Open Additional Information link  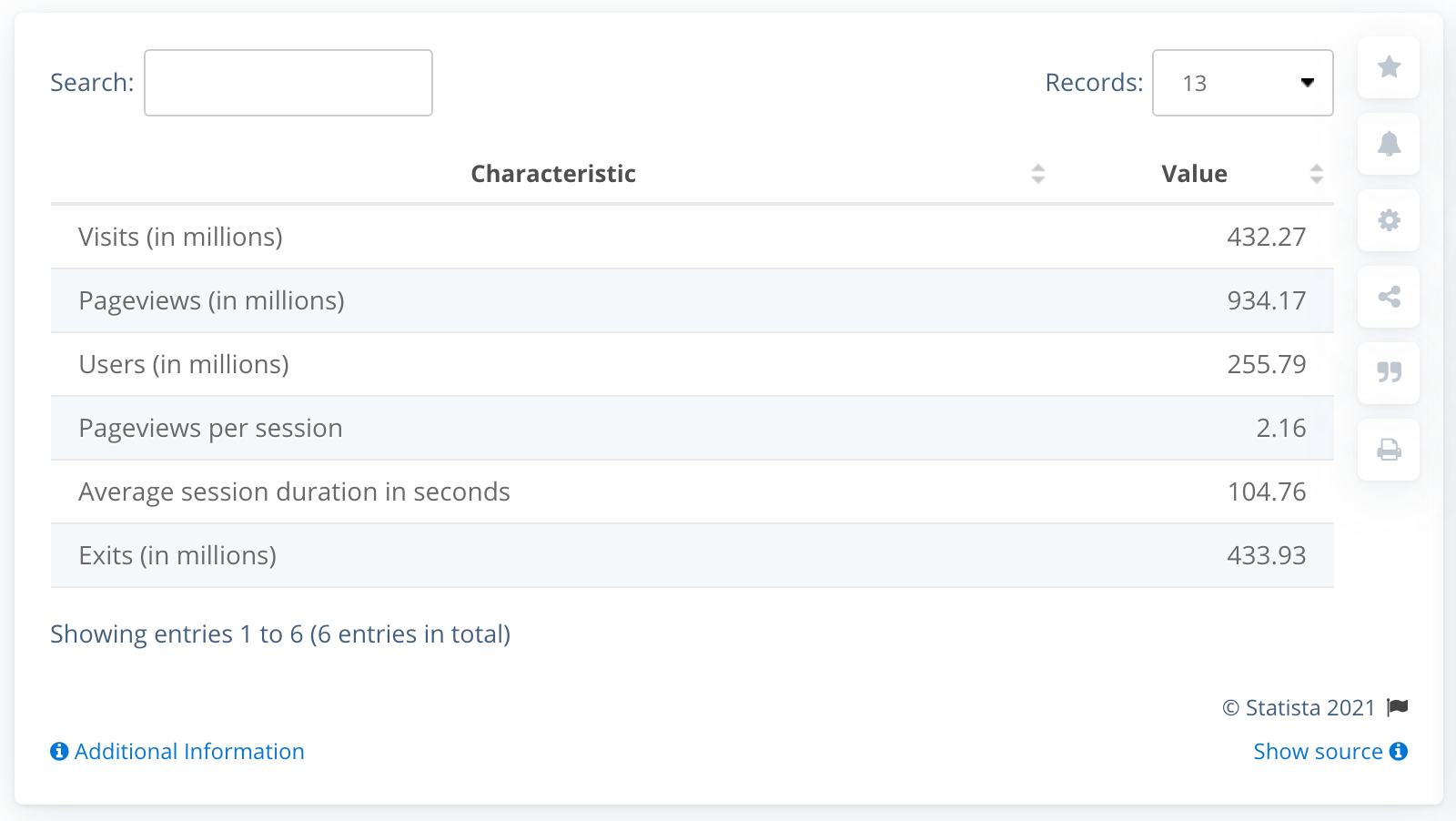[189, 751]
